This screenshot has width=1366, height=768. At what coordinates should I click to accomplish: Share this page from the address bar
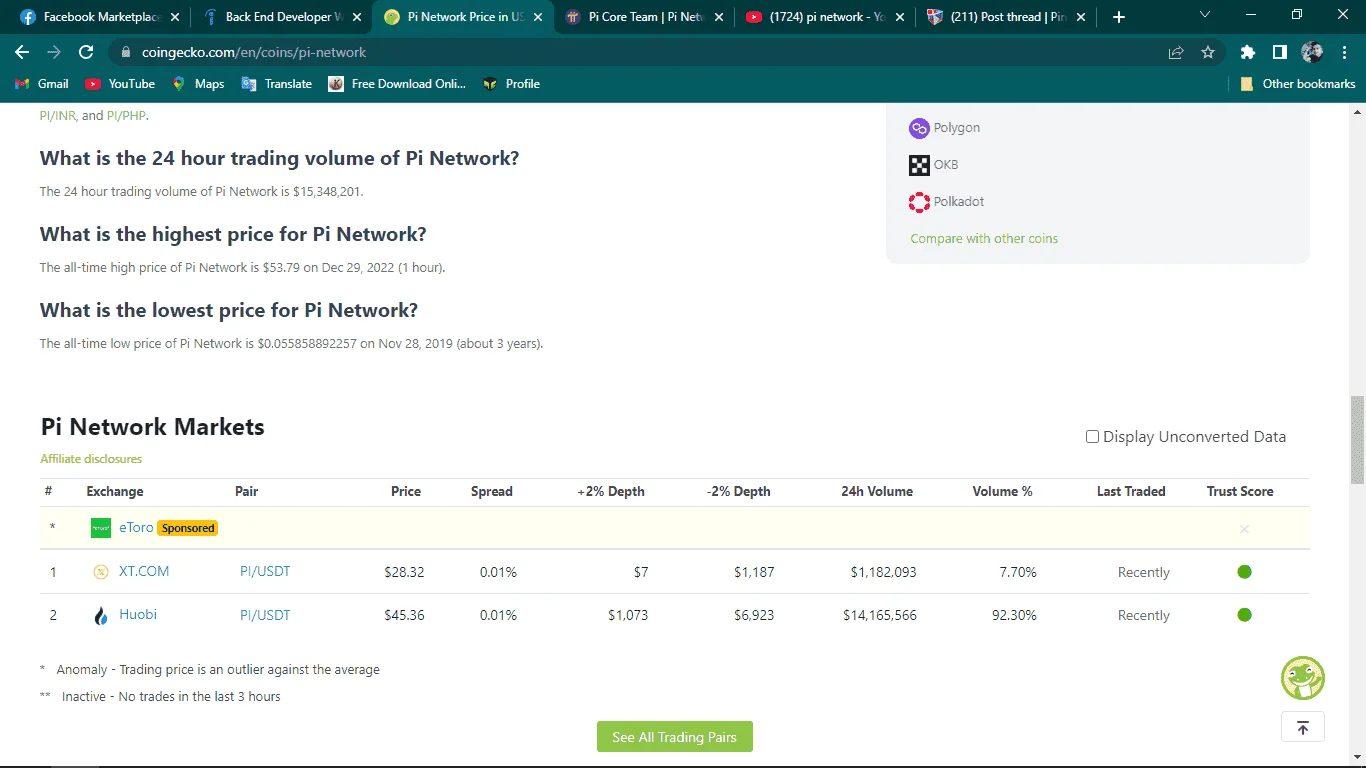(1176, 52)
